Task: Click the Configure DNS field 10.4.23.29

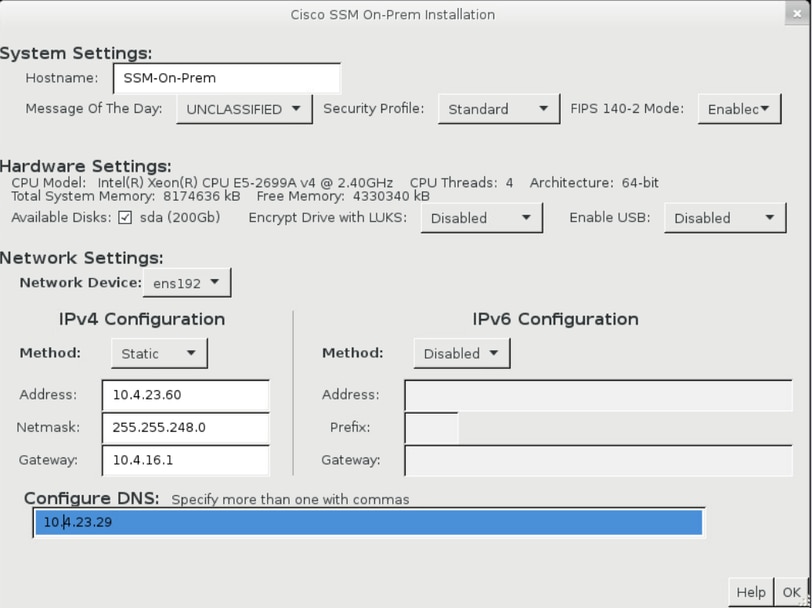Action: (369, 522)
